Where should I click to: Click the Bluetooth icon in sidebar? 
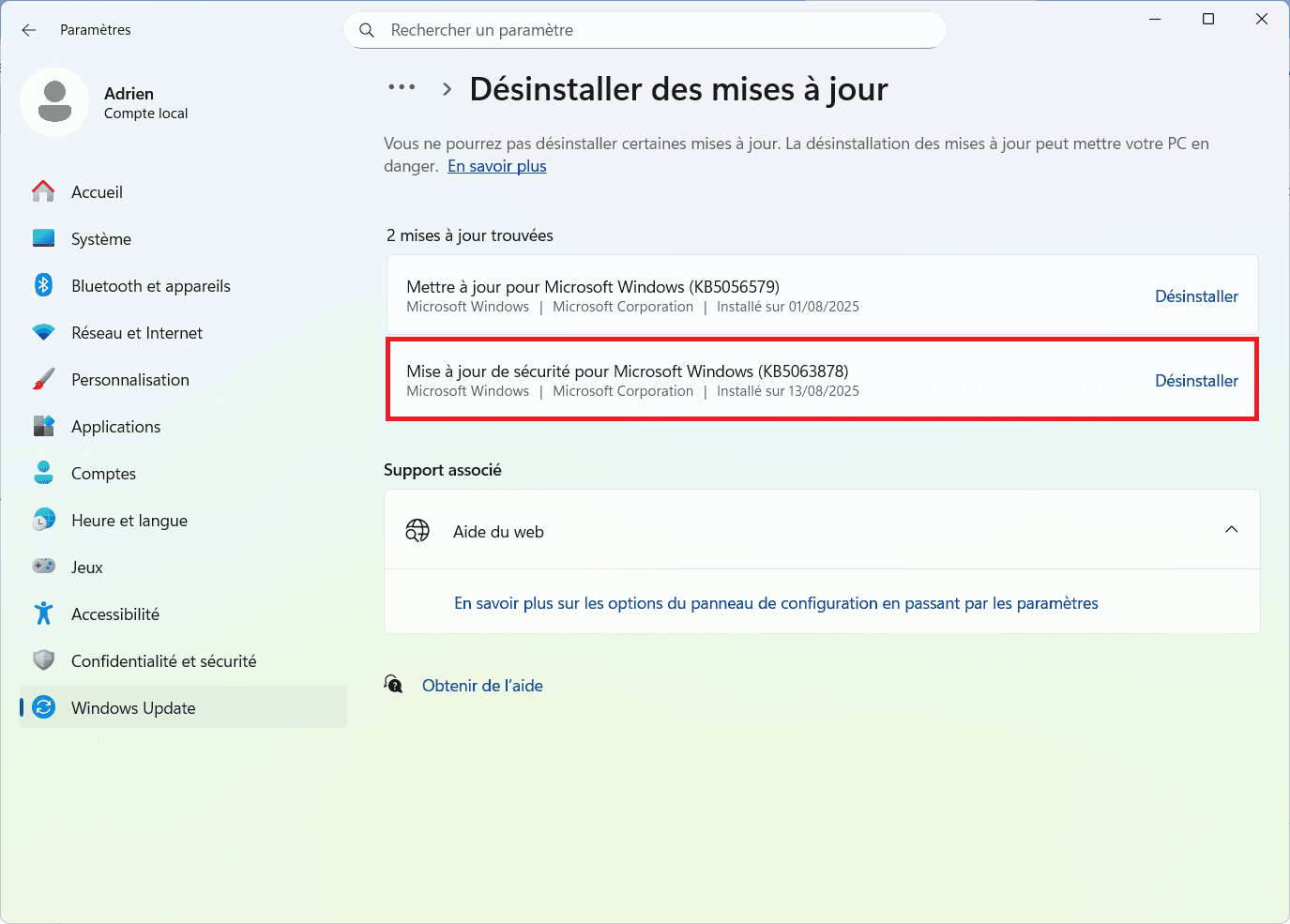point(43,285)
